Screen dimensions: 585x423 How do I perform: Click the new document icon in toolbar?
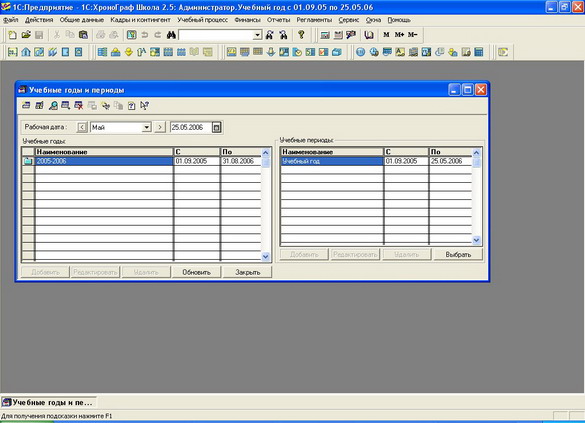[12, 35]
